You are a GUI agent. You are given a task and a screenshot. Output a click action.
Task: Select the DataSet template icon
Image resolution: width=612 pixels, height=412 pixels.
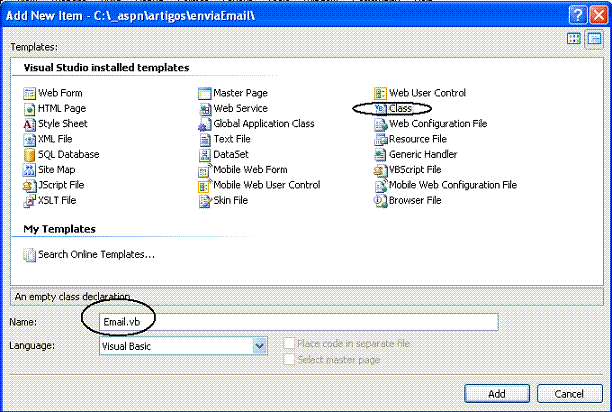coord(205,154)
